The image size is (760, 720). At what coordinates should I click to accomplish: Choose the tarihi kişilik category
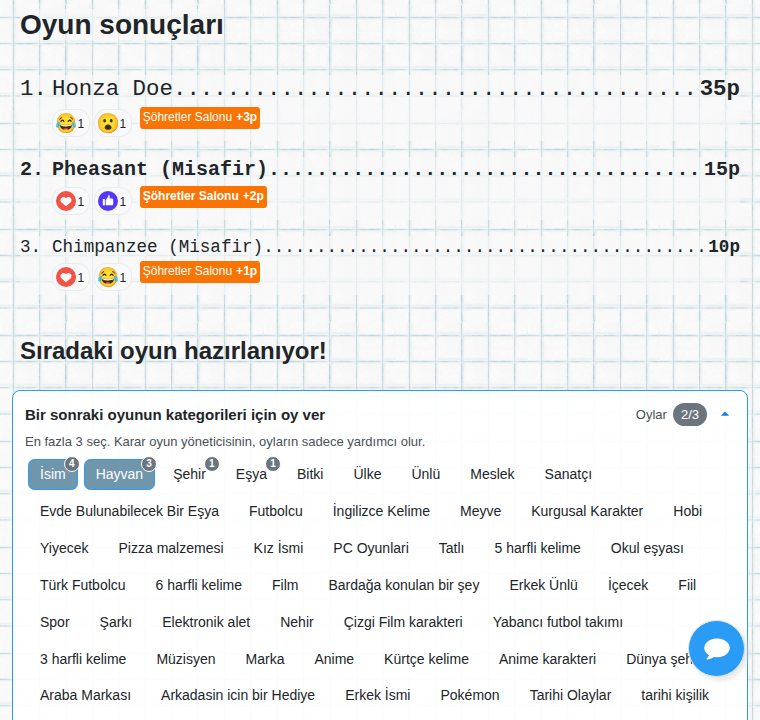(x=675, y=695)
